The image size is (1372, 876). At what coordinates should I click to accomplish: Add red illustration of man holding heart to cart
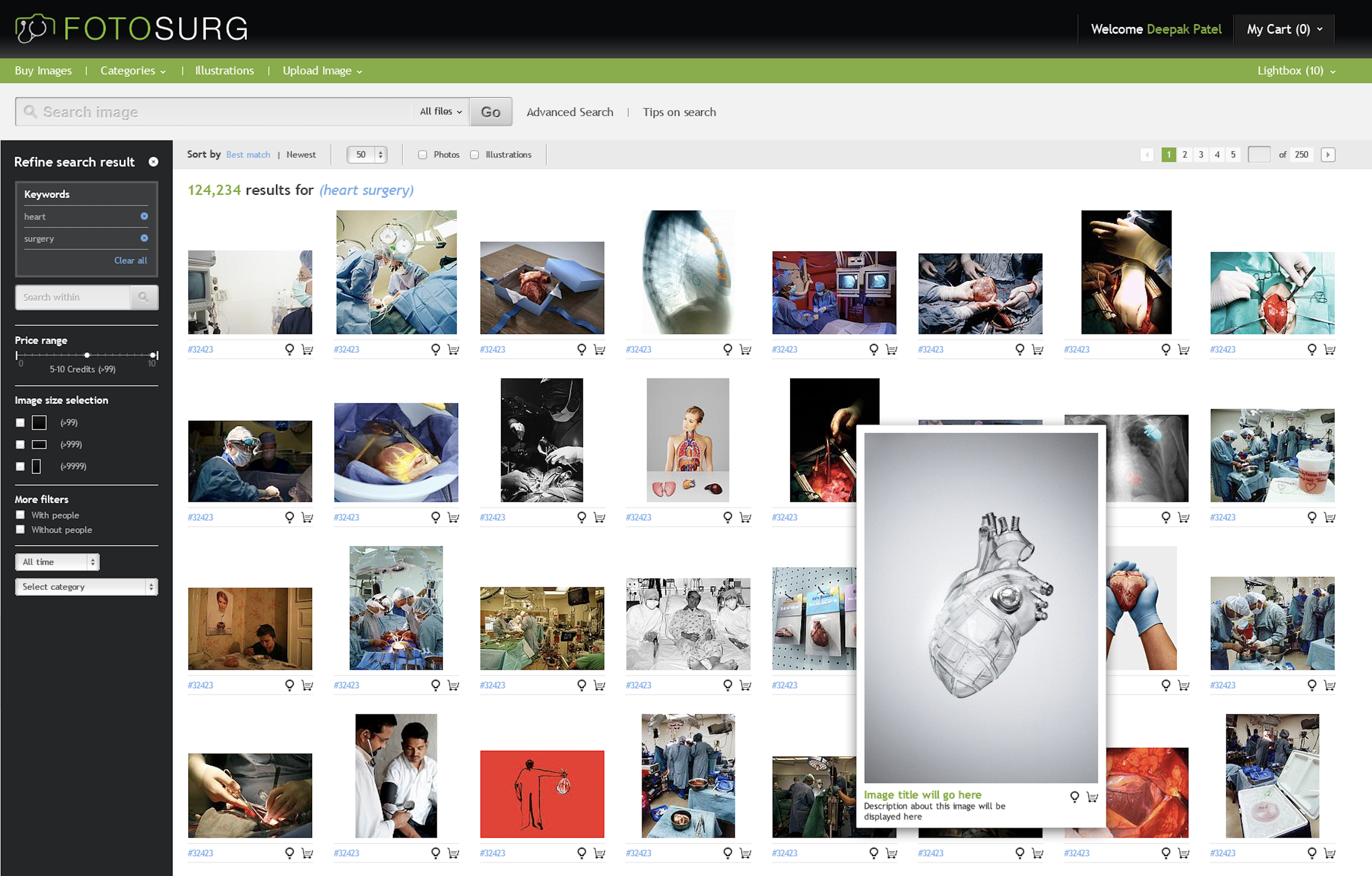pyautogui.click(x=599, y=853)
